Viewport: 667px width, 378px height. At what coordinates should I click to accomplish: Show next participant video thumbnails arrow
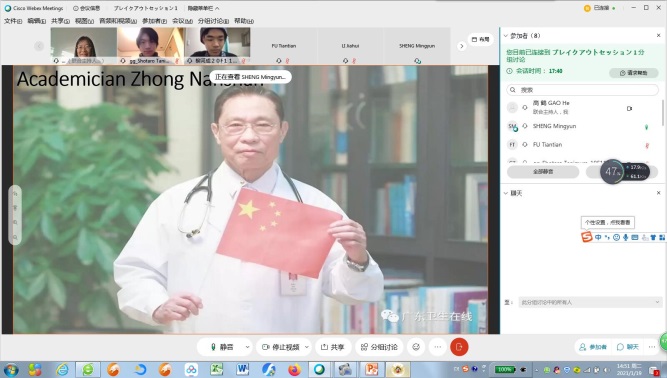[462, 46]
